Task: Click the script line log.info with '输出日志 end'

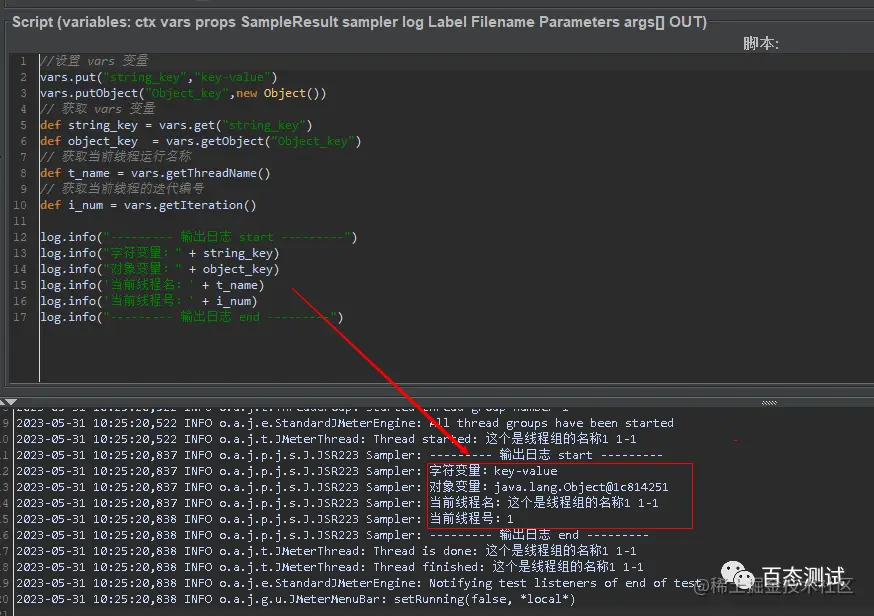Action: (x=192, y=317)
